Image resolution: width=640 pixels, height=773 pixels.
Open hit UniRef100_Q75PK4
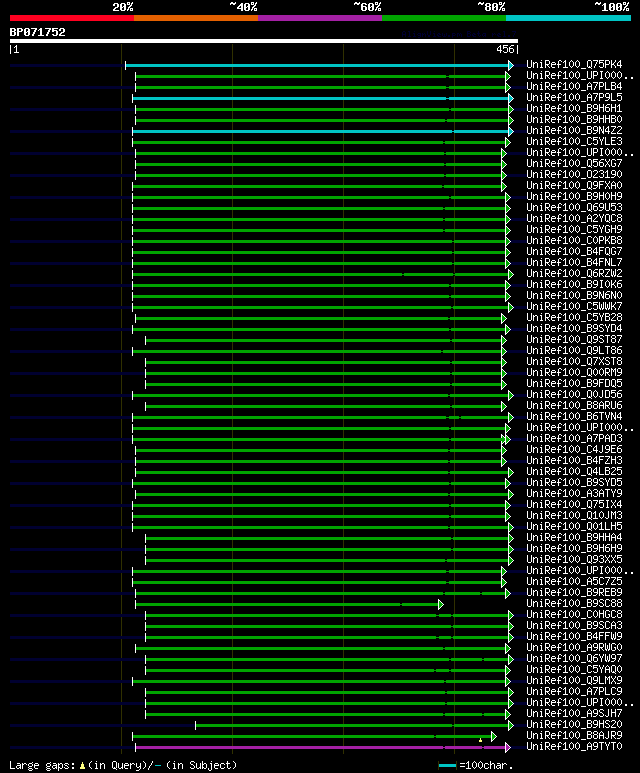click(x=574, y=65)
